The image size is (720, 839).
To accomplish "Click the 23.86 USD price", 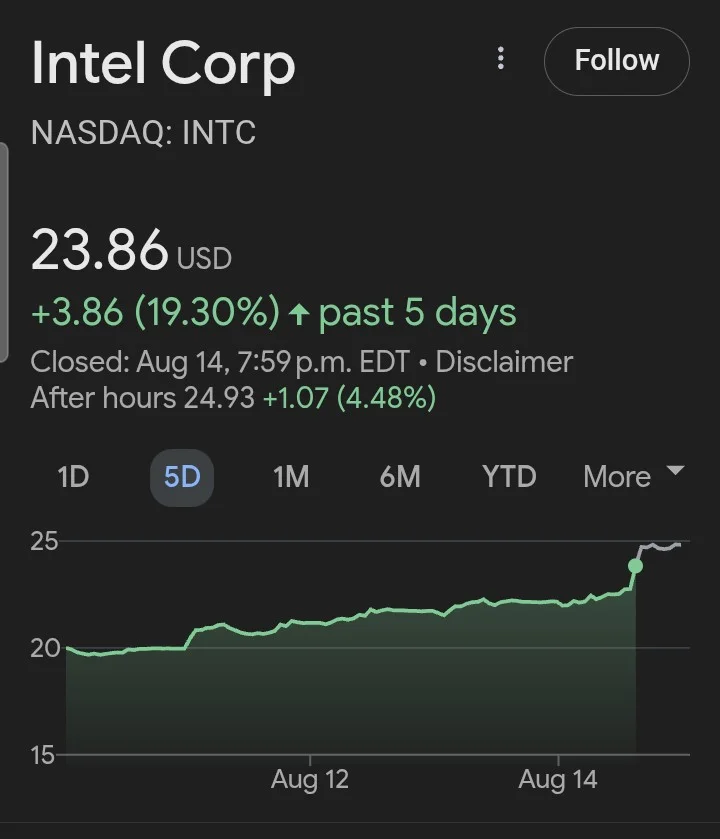I will [131, 251].
